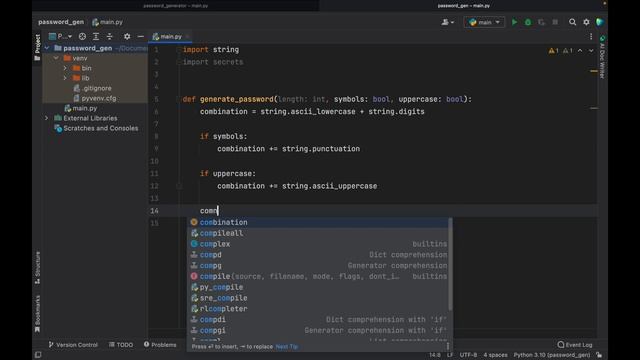
Task: Open Version Control tool window
Action: [x=73, y=345]
